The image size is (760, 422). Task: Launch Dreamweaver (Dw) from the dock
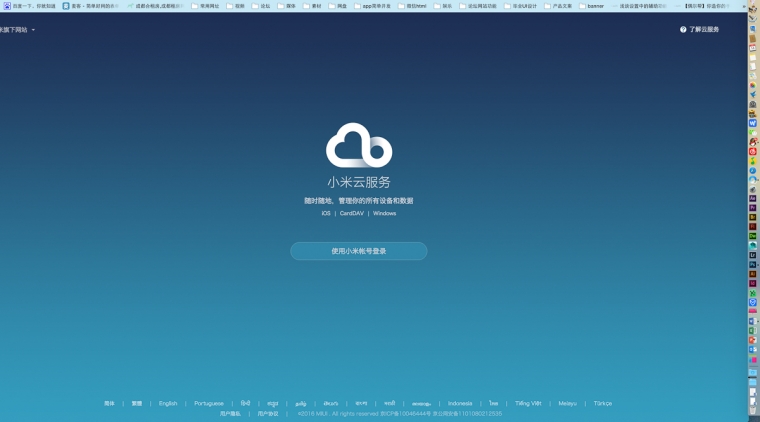753,236
